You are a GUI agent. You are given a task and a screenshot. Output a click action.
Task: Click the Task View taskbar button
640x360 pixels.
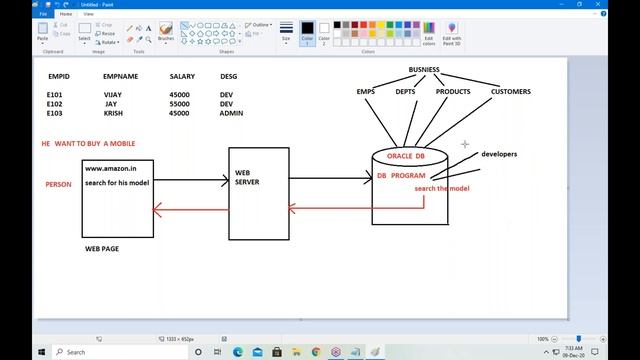tap(218, 352)
